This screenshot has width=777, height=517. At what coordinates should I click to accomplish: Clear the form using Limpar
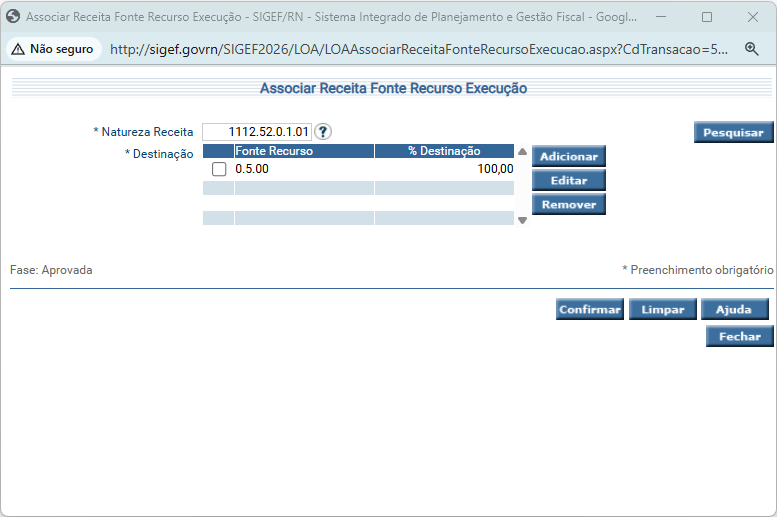tap(662, 310)
